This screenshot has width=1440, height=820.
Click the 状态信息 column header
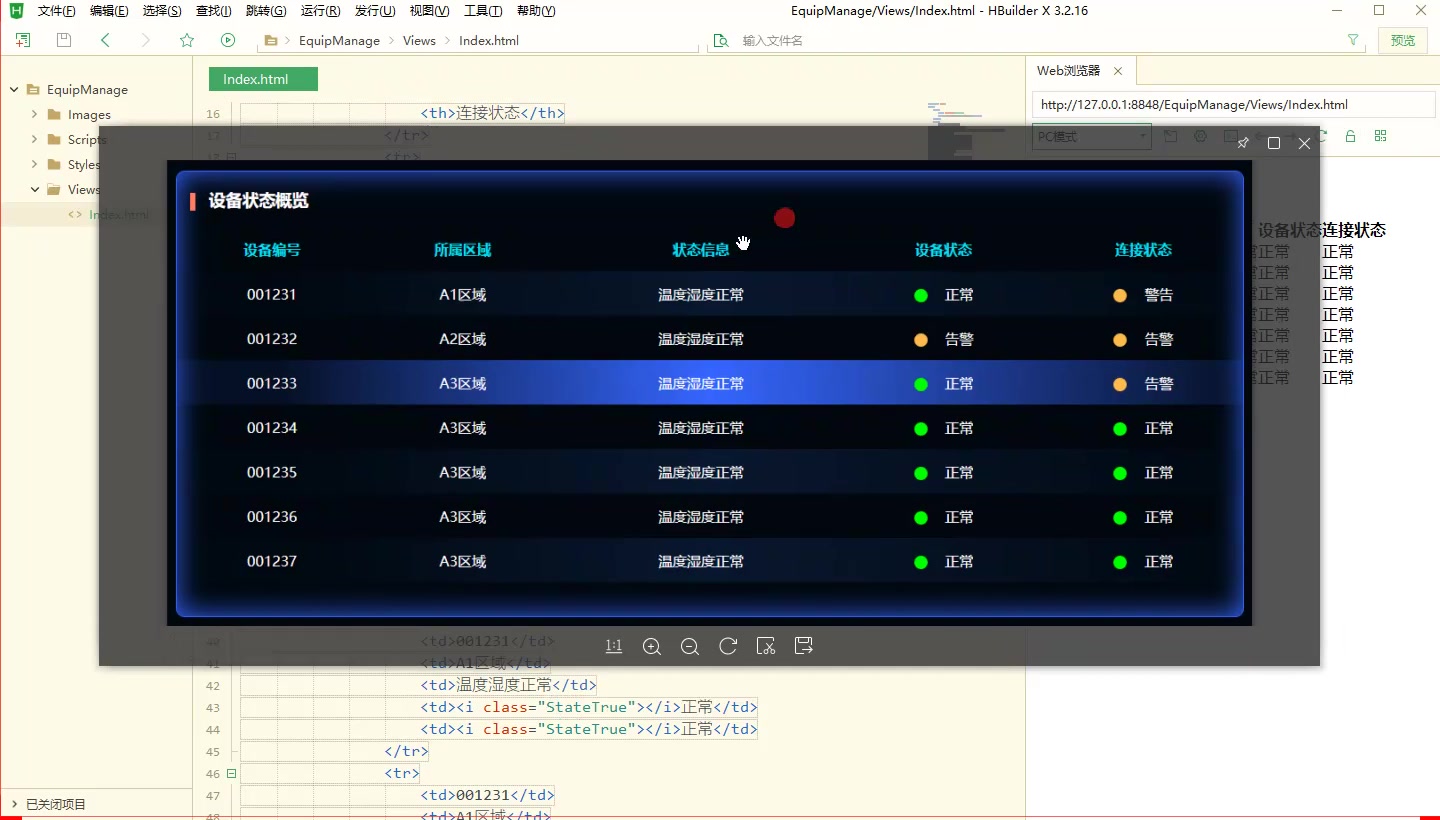pyautogui.click(x=701, y=250)
